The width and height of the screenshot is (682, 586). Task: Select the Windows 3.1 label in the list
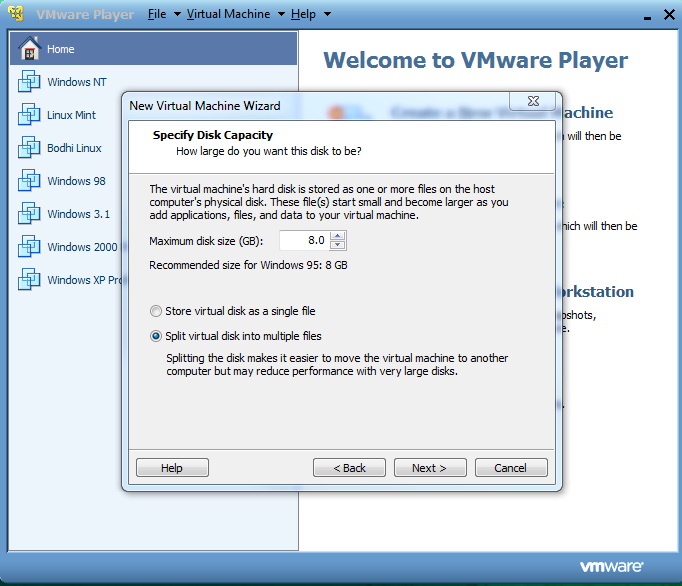pyautogui.click(x=78, y=214)
